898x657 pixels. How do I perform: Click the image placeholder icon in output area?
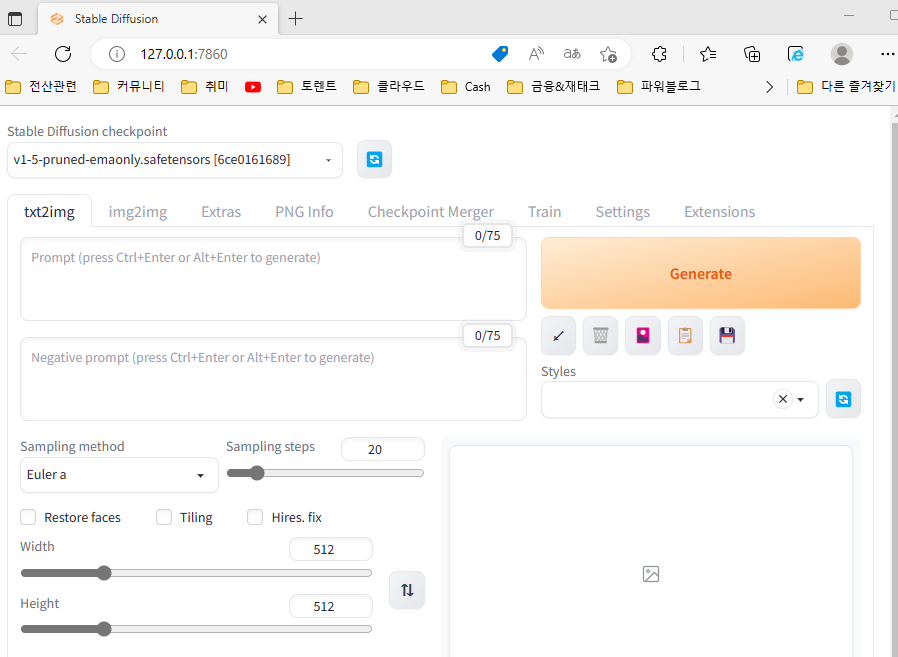pos(651,574)
